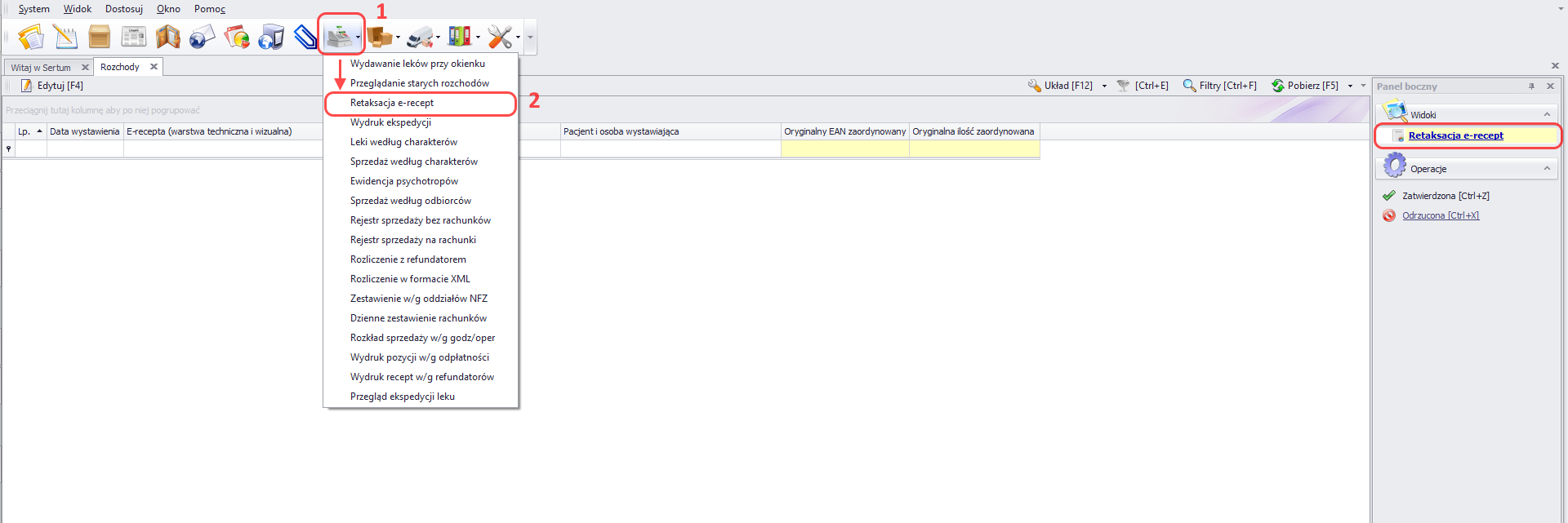The image size is (1568, 523).
Task: Click the Odrzucona [Ctrl+X] link
Action: (x=1441, y=215)
